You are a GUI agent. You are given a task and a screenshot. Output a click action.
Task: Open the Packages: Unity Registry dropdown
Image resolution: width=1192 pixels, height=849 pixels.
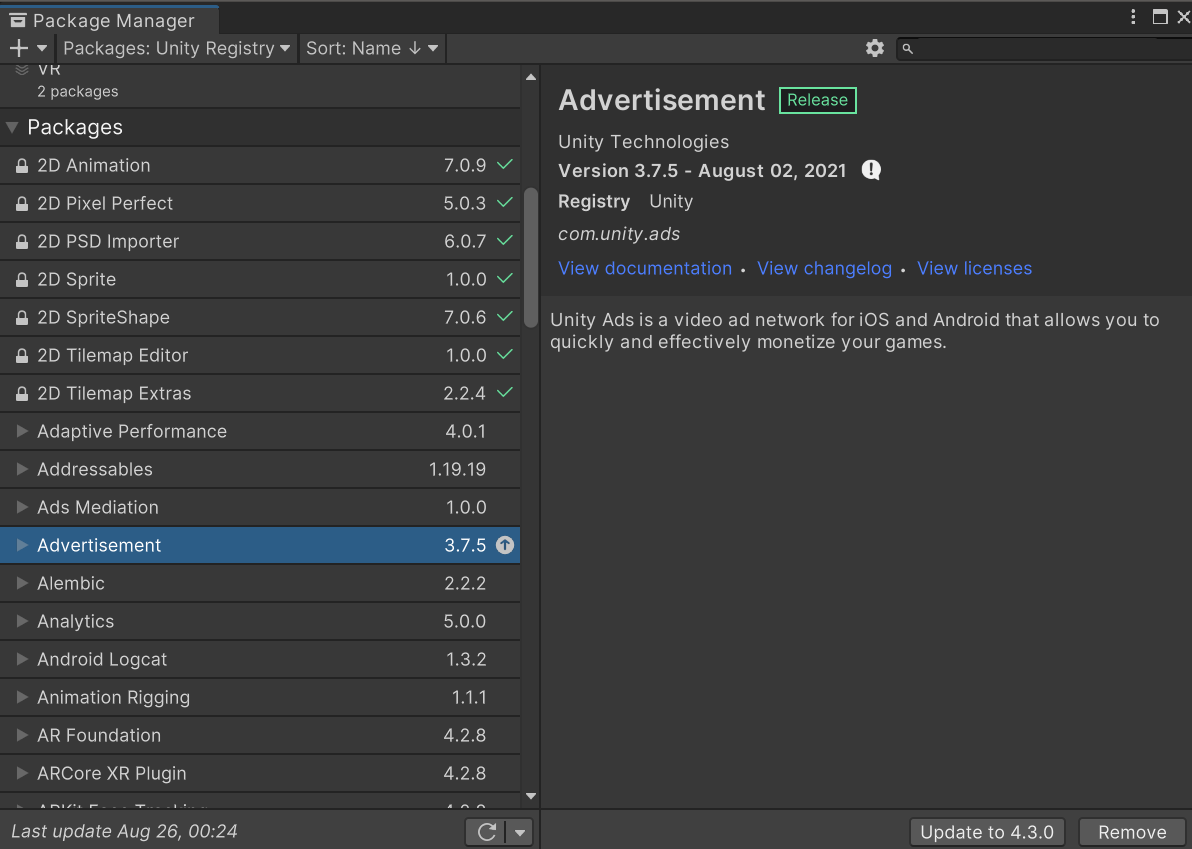click(x=176, y=48)
